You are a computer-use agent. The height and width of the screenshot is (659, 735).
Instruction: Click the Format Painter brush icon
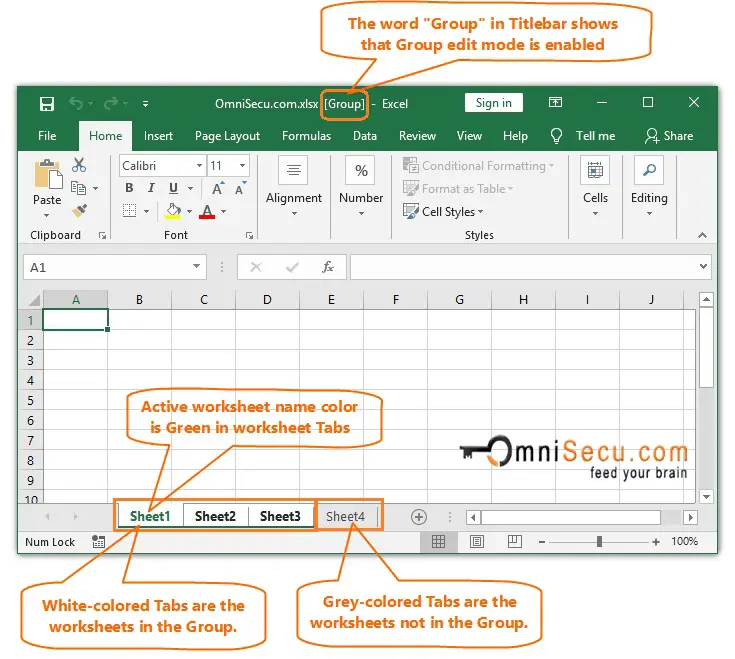79,210
